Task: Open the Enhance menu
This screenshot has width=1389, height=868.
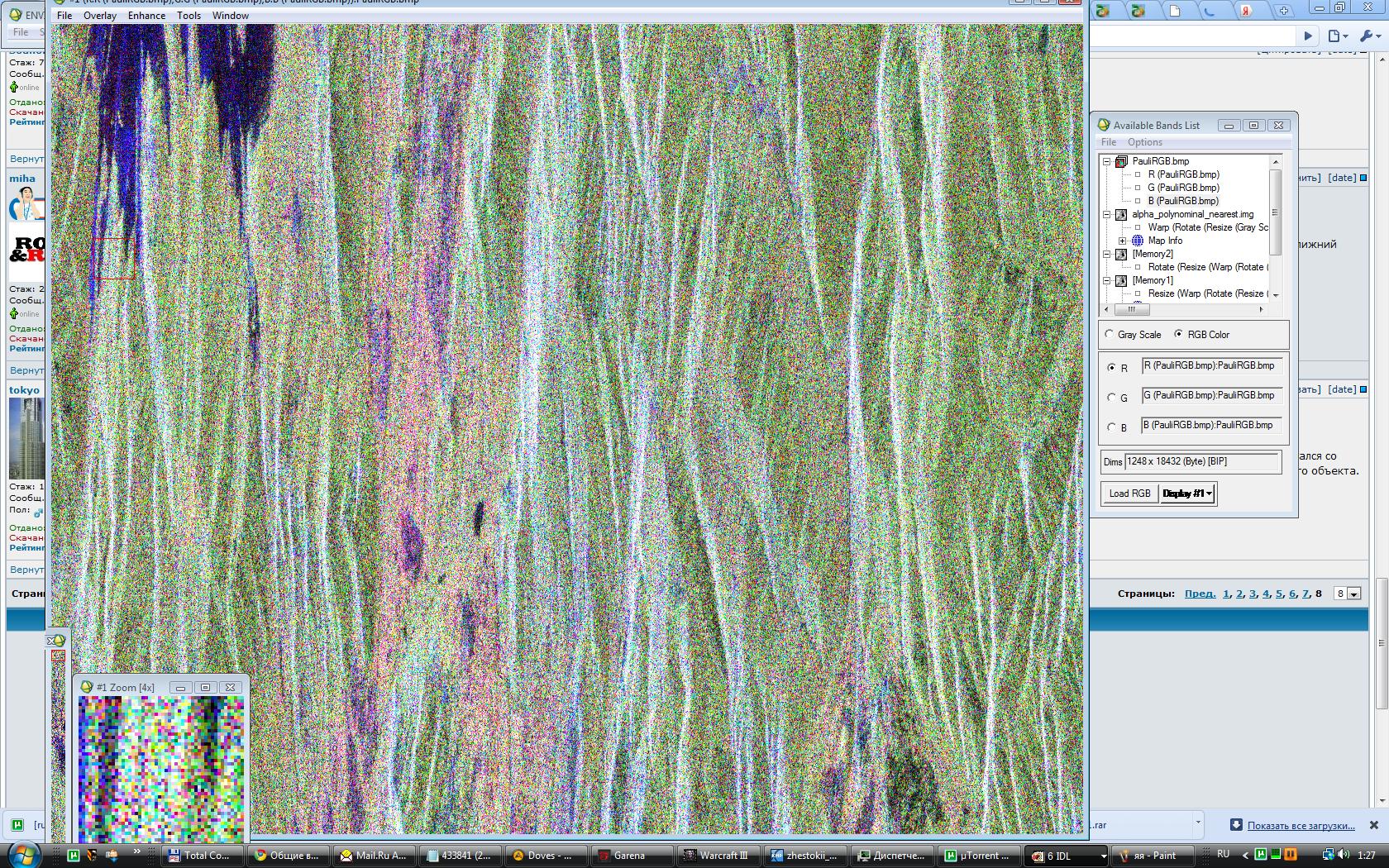Action: tap(146, 16)
